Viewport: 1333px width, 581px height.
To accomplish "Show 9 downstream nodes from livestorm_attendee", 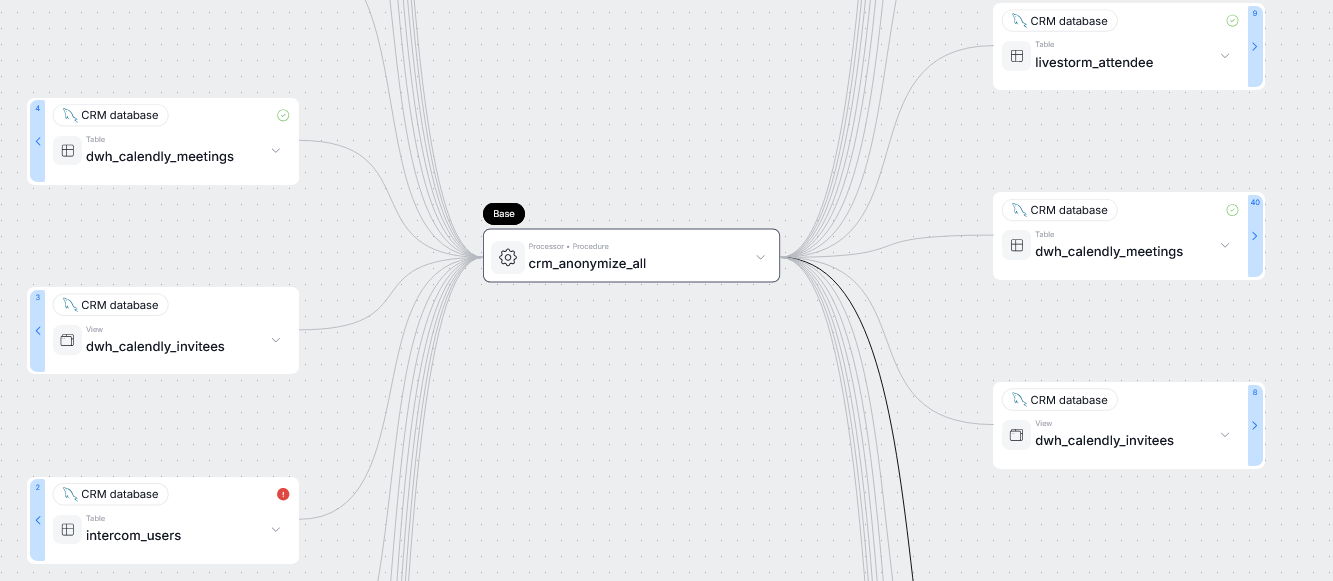I will 1255,46.
